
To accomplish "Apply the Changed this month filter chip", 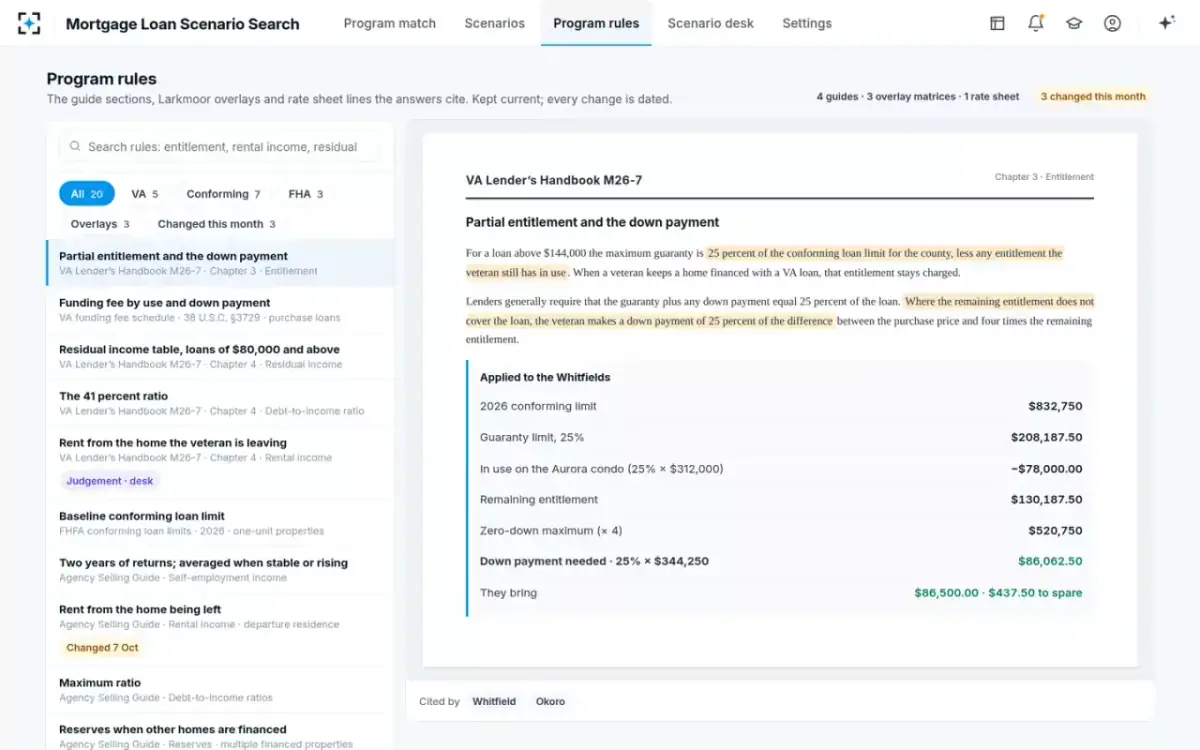I will point(216,224).
